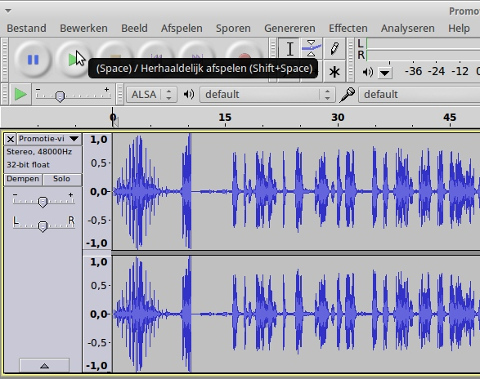This screenshot has height=379, width=480.
Task: Click the -36 dB mark on the meter scale
Action: tap(413, 71)
